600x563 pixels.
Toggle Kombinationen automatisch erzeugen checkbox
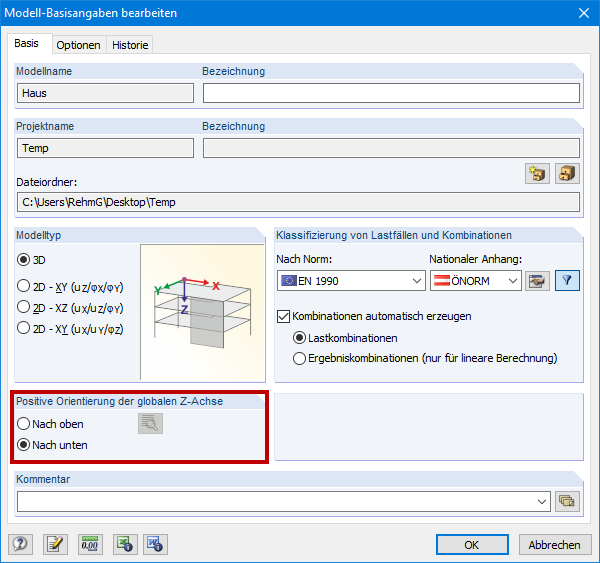coord(374,317)
